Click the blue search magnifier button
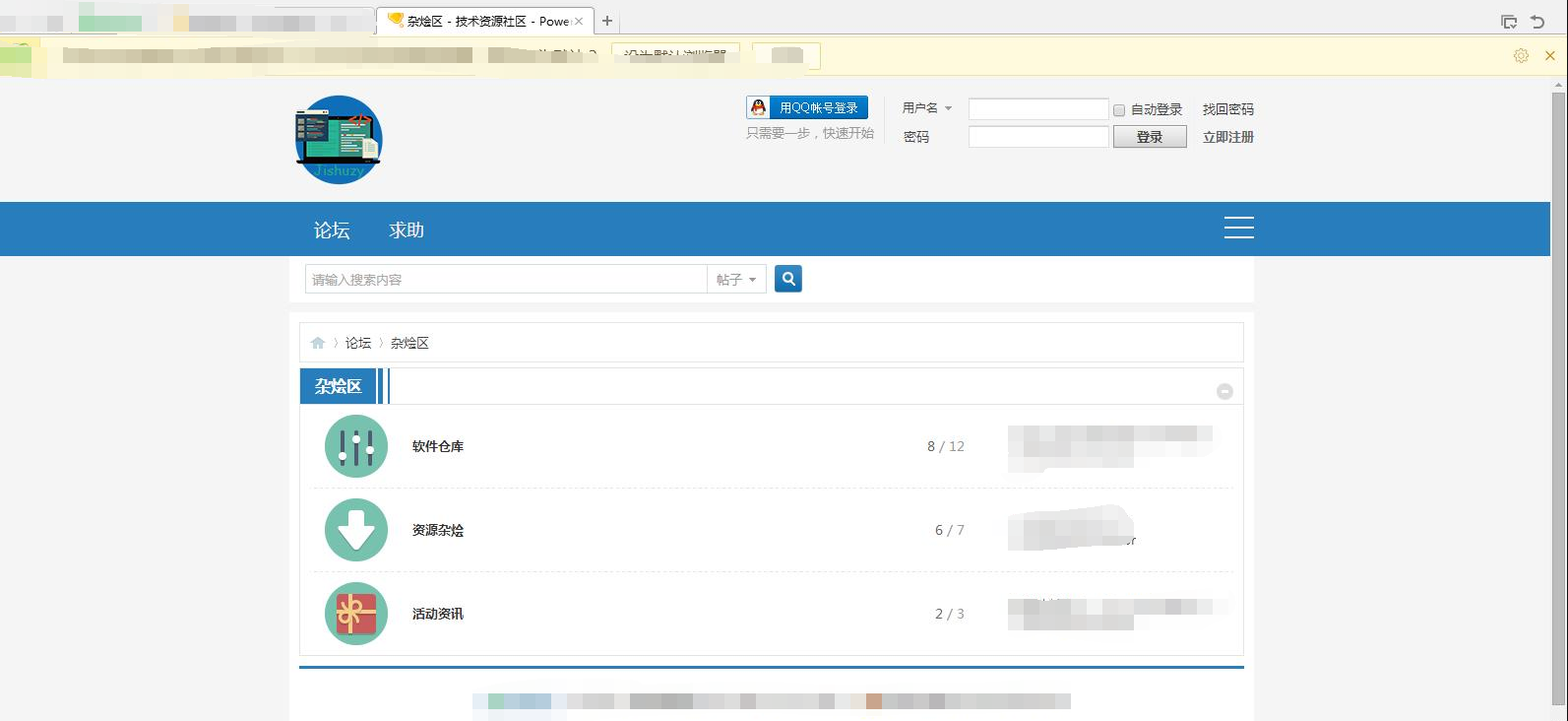1568x721 pixels. [x=787, y=279]
